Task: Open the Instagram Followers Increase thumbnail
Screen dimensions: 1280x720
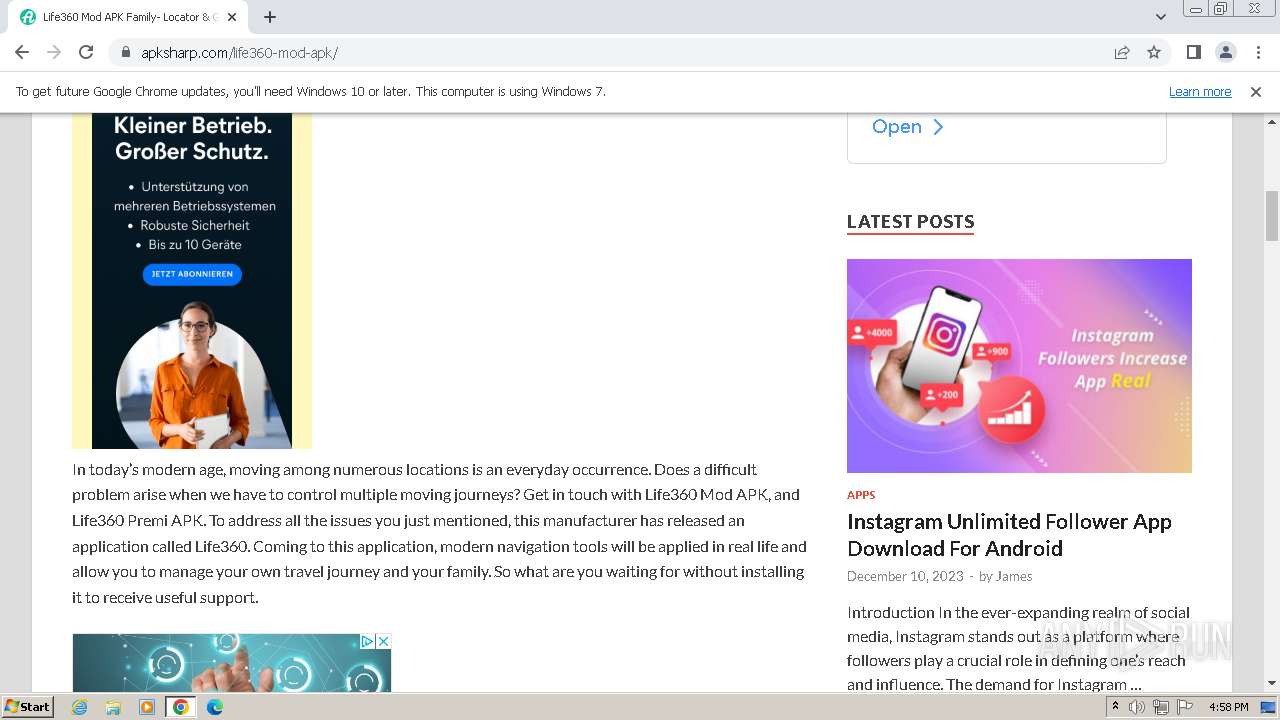Action: 1019,366
